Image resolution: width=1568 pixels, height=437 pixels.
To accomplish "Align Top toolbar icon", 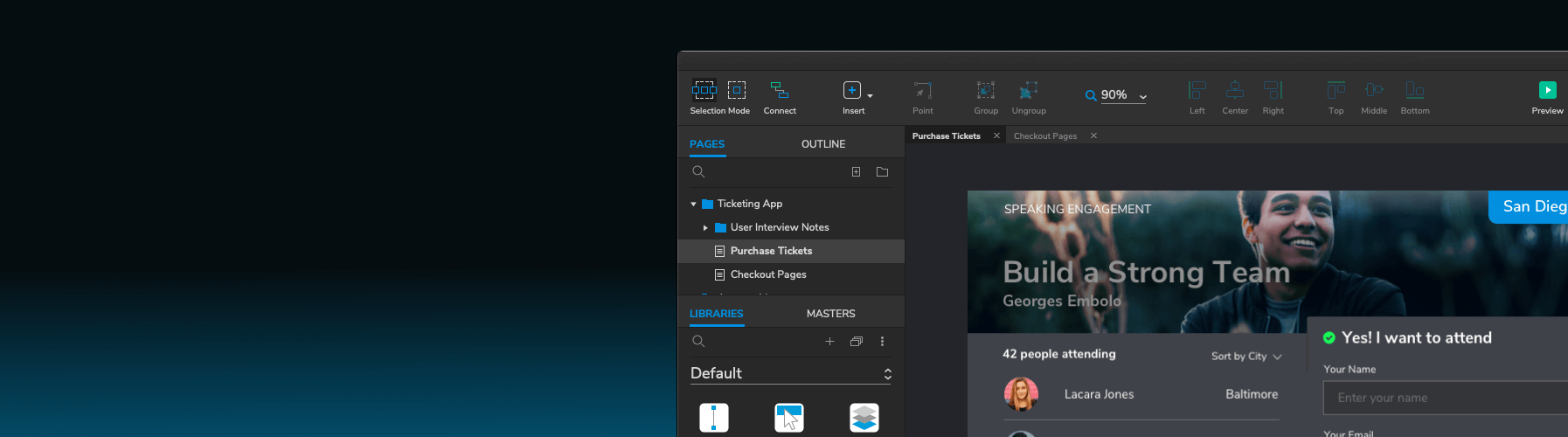I will click(1336, 90).
